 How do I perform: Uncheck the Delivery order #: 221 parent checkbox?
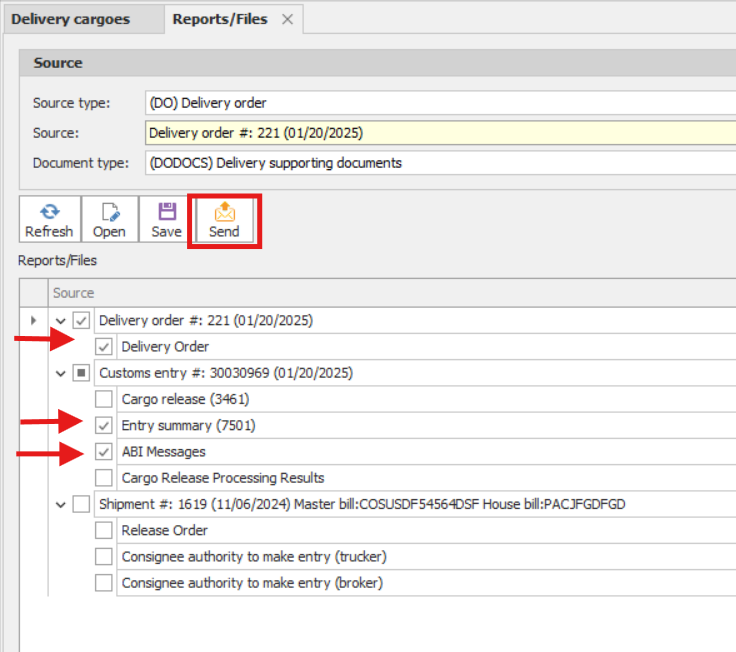coord(81,321)
